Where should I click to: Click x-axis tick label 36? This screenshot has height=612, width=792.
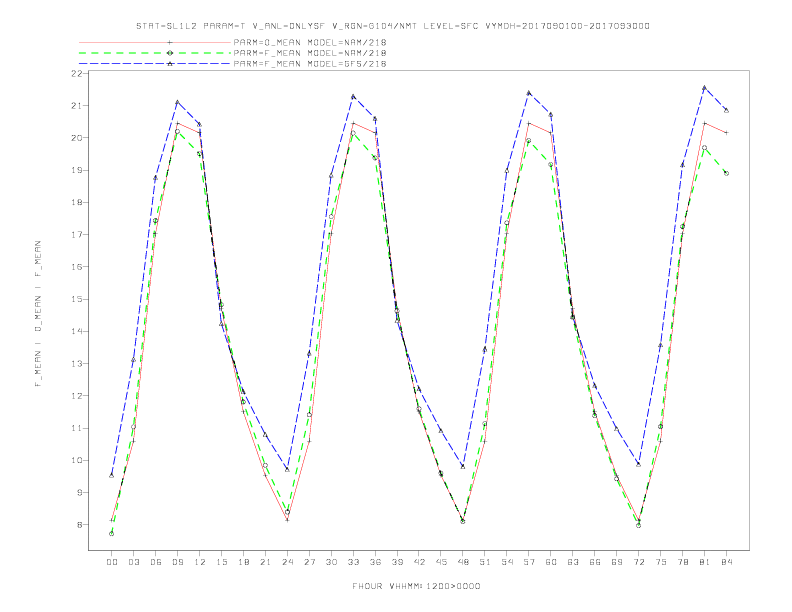click(375, 562)
